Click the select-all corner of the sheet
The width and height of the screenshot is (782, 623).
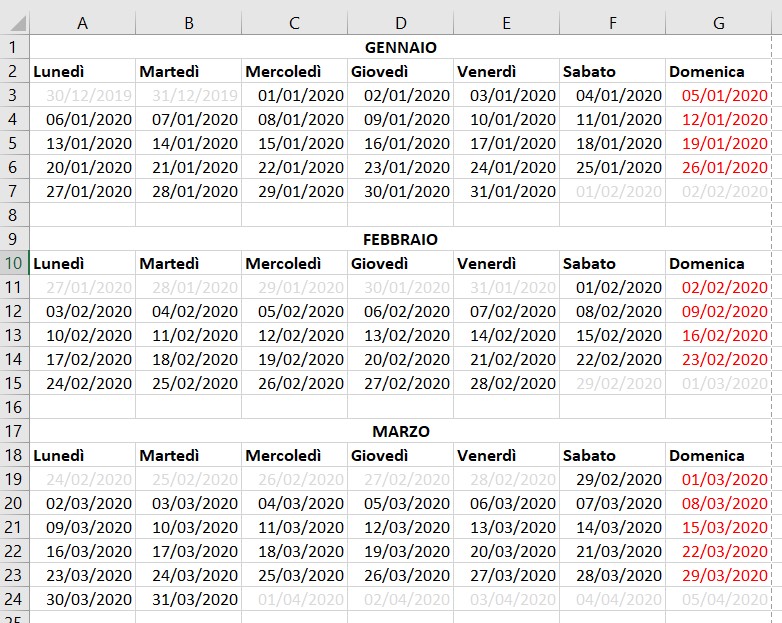pos(14,23)
